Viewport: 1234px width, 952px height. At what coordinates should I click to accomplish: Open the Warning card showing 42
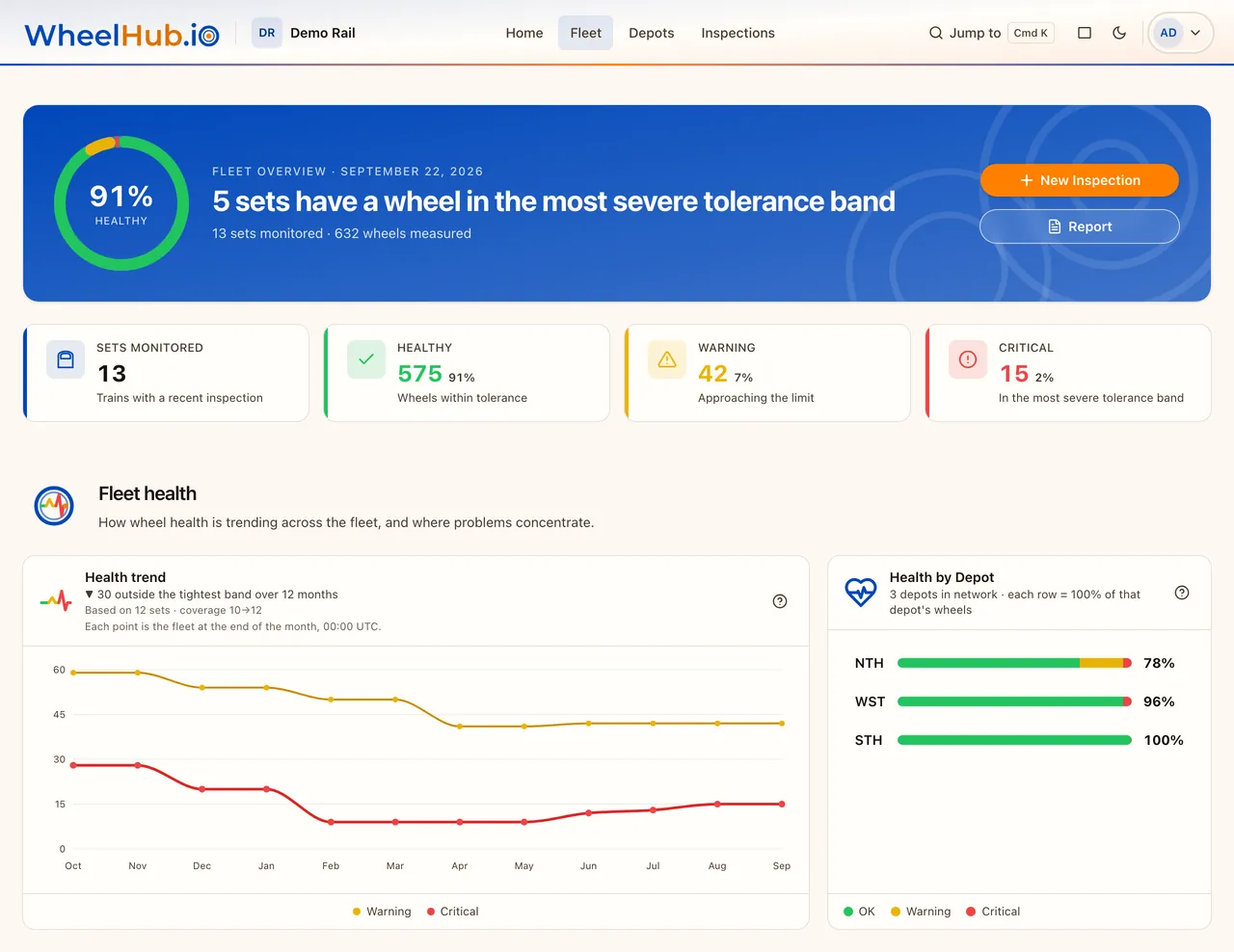pyautogui.click(x=767, y=373)
